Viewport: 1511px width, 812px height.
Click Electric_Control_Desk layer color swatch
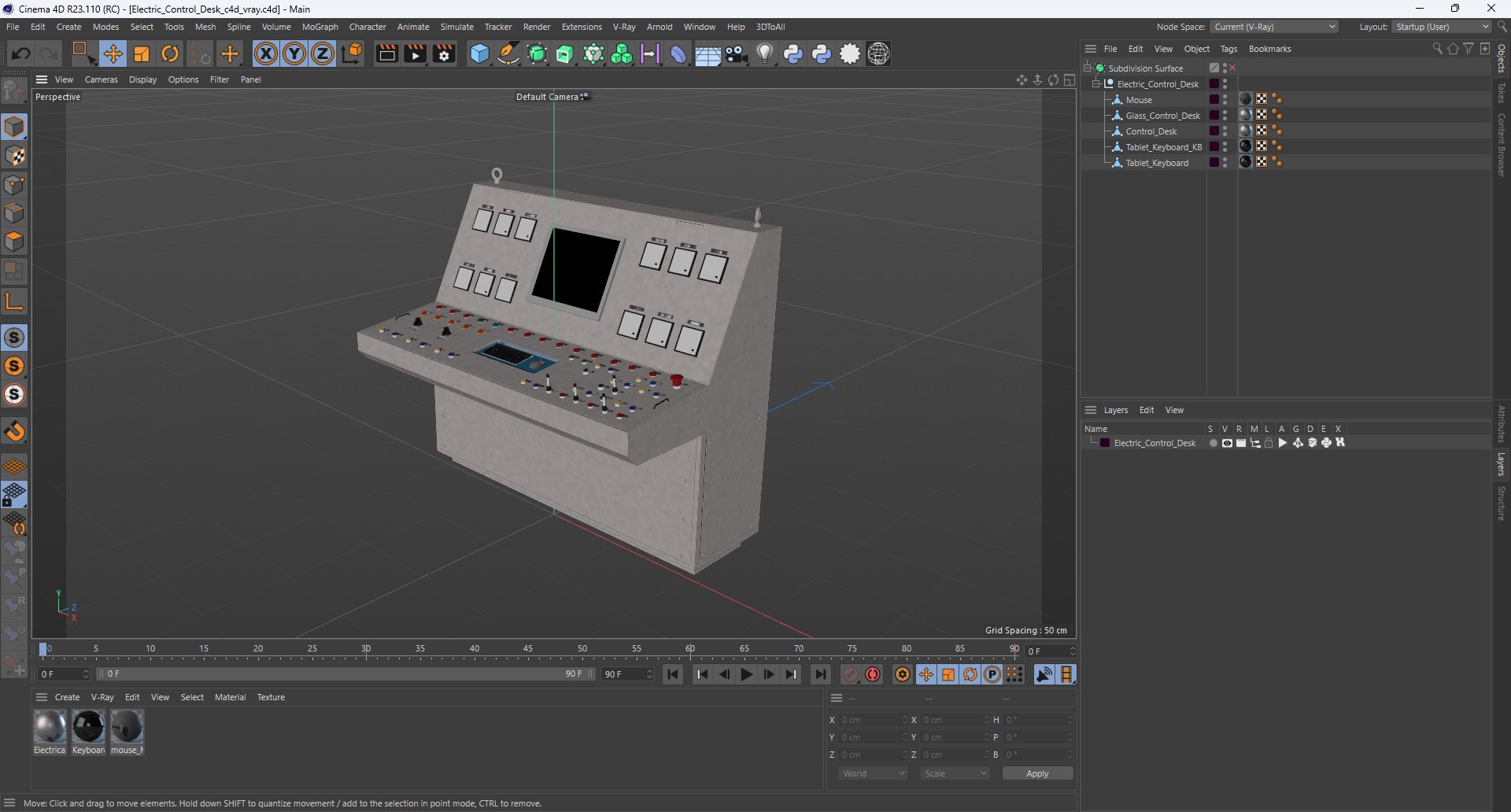[x=1105, y=443]
